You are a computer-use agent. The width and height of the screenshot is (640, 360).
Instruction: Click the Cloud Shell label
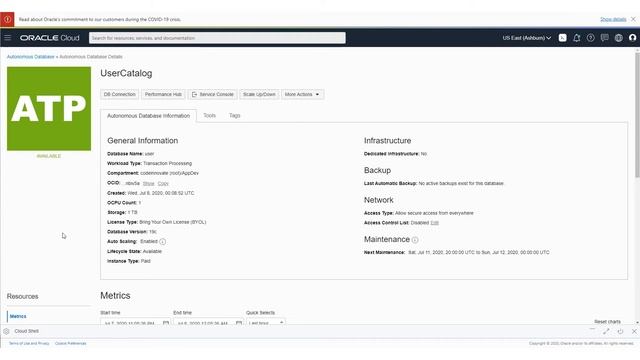pyautogui.click(x=27, y=331)
